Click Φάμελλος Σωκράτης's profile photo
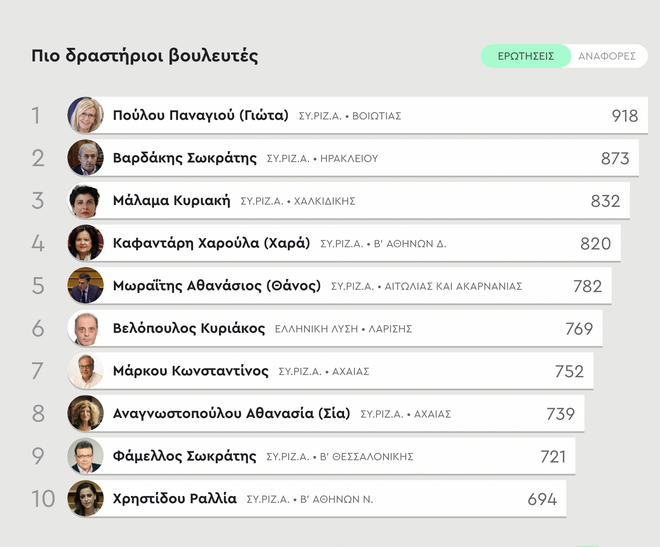 click(85, 456)
